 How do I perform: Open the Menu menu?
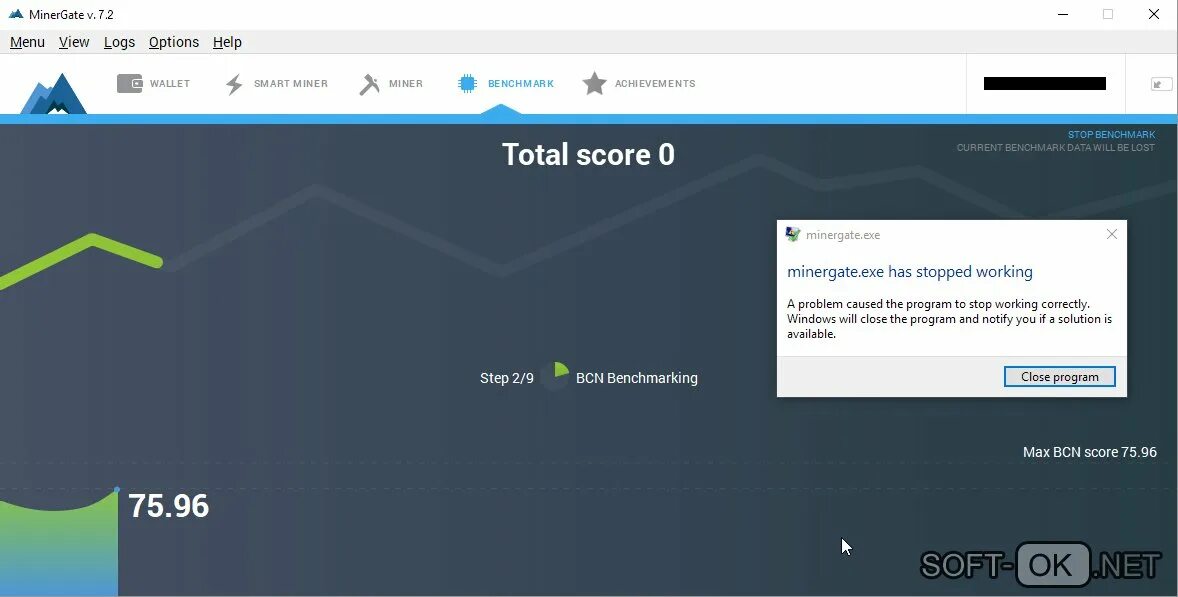[x=27, y=42]
